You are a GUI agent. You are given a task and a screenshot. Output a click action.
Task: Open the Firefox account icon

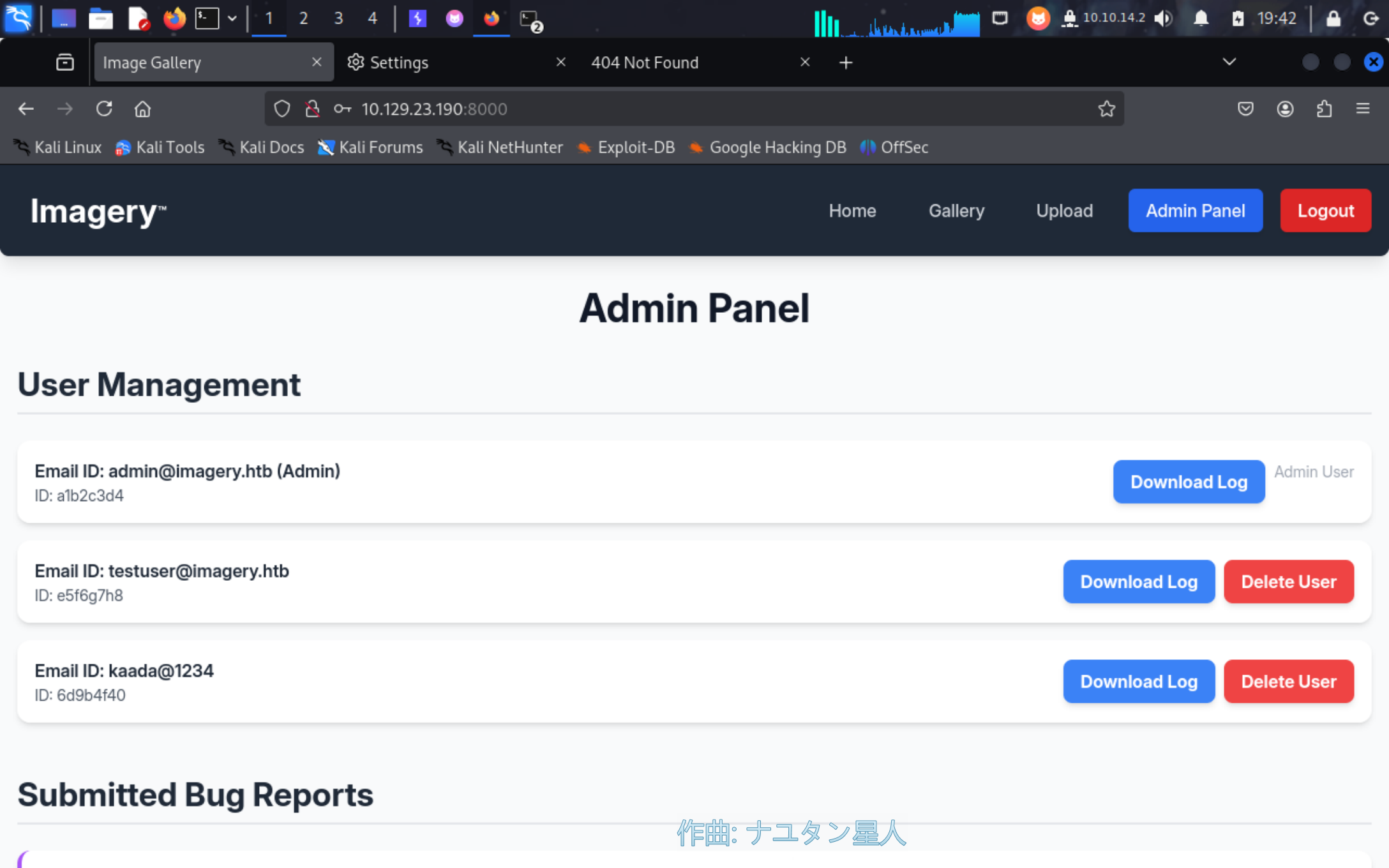tap(1285, 109)
